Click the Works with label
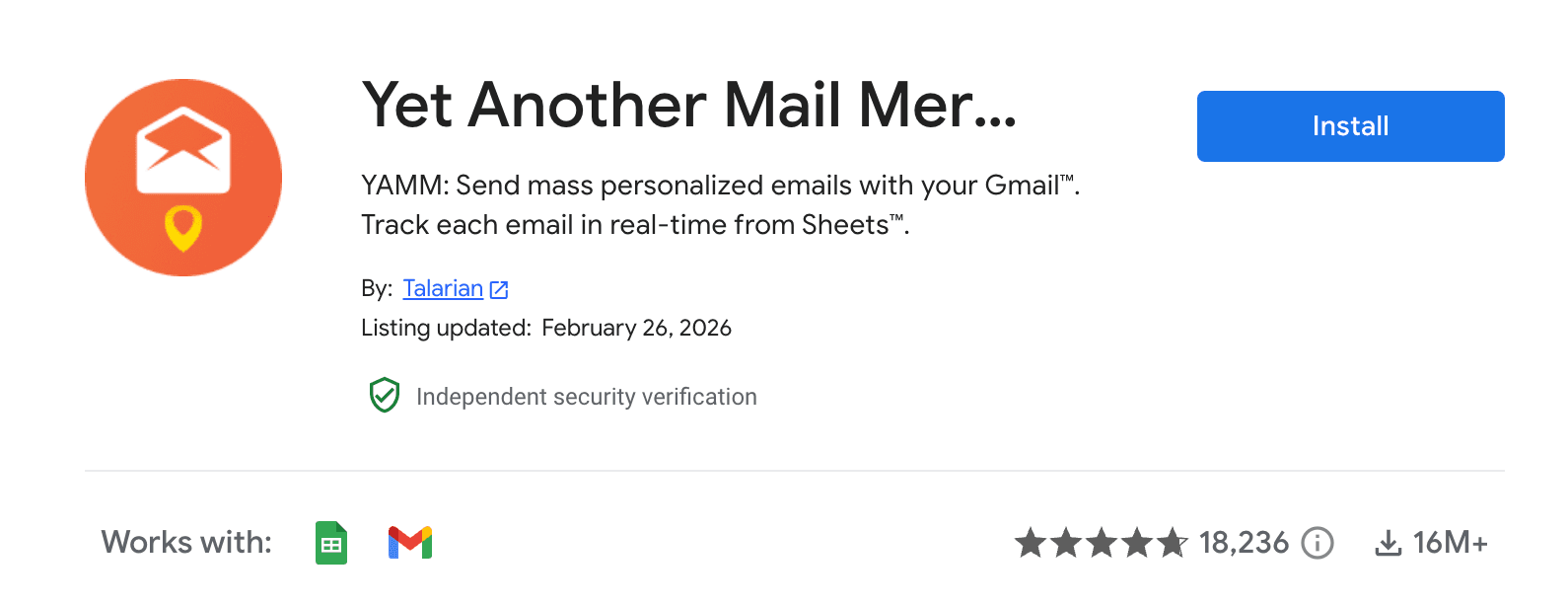This screenshot has width=1568, height=606. [186, 543]
